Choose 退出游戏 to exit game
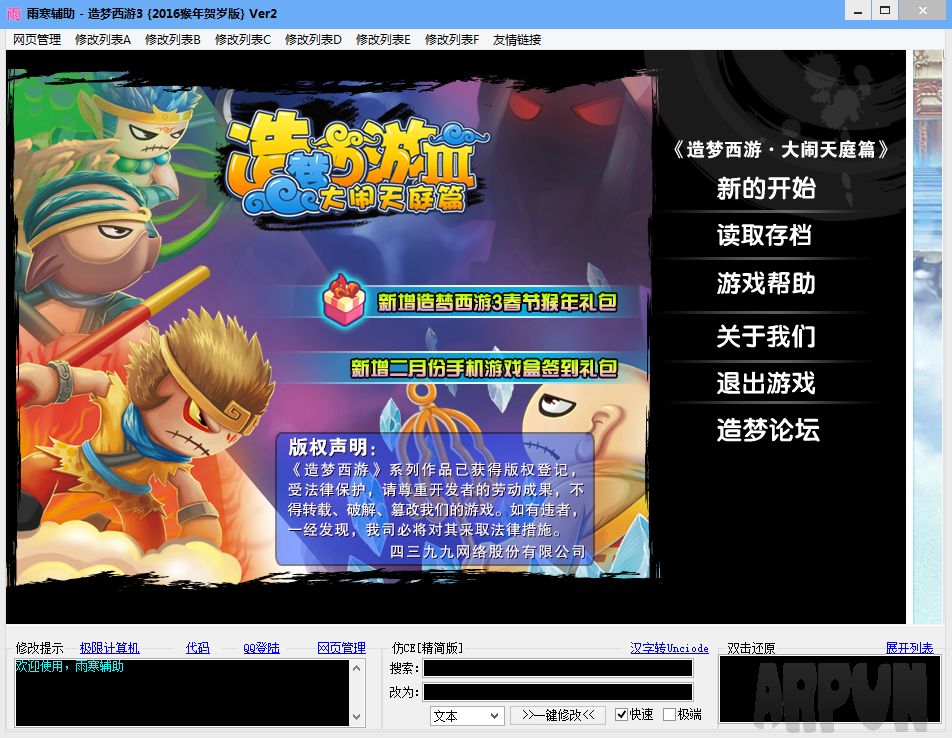This screenshot has height=738, width=952. [x=766, y=384]
